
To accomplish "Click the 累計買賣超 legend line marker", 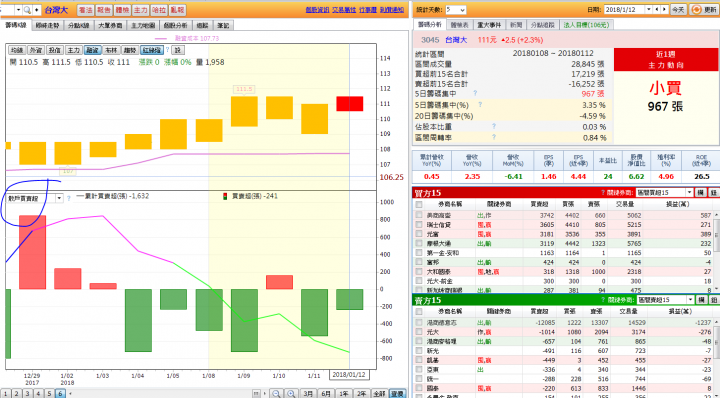I will click(x=80, y=196).
